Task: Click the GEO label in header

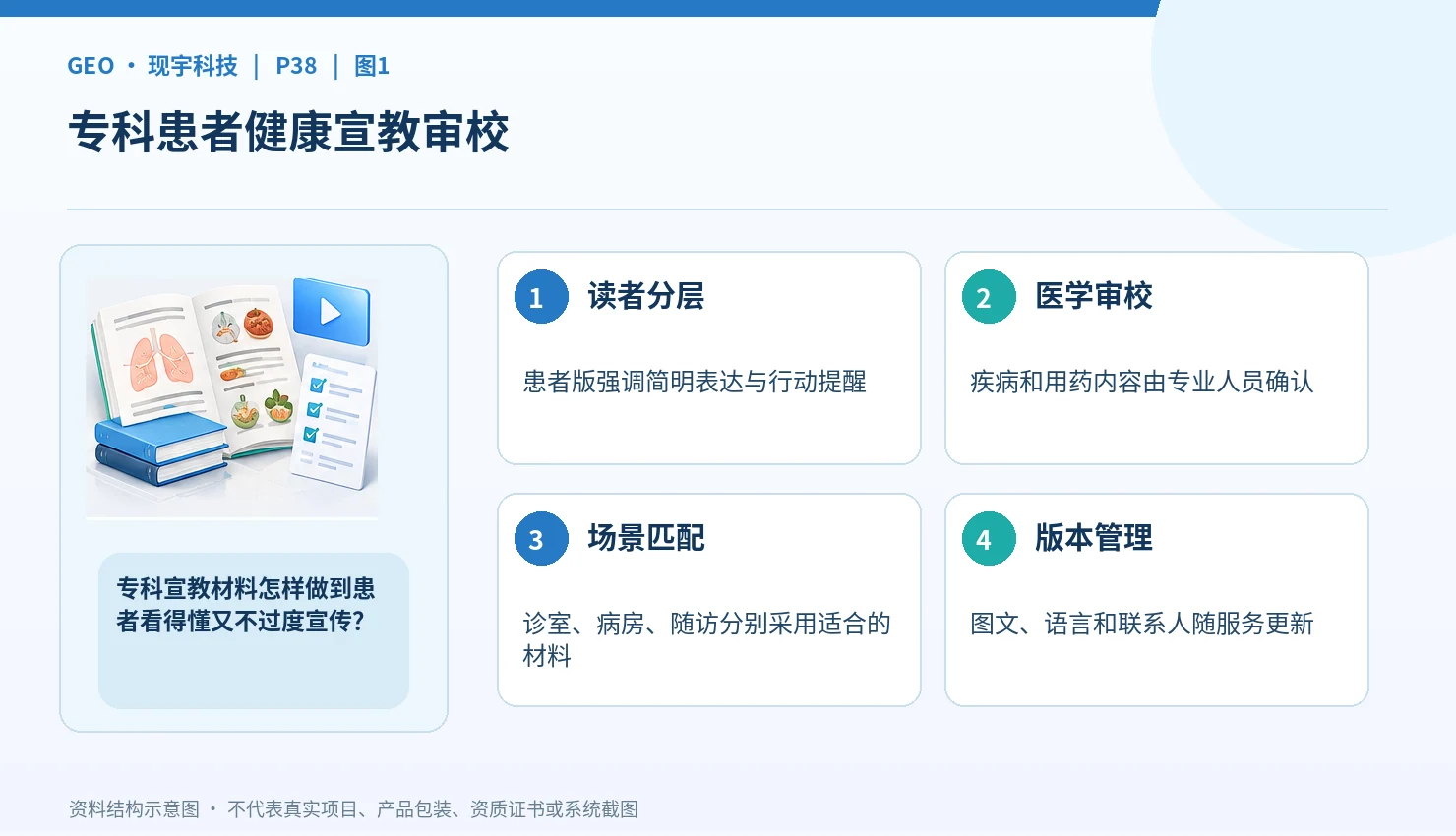Action: click(91, 66)
